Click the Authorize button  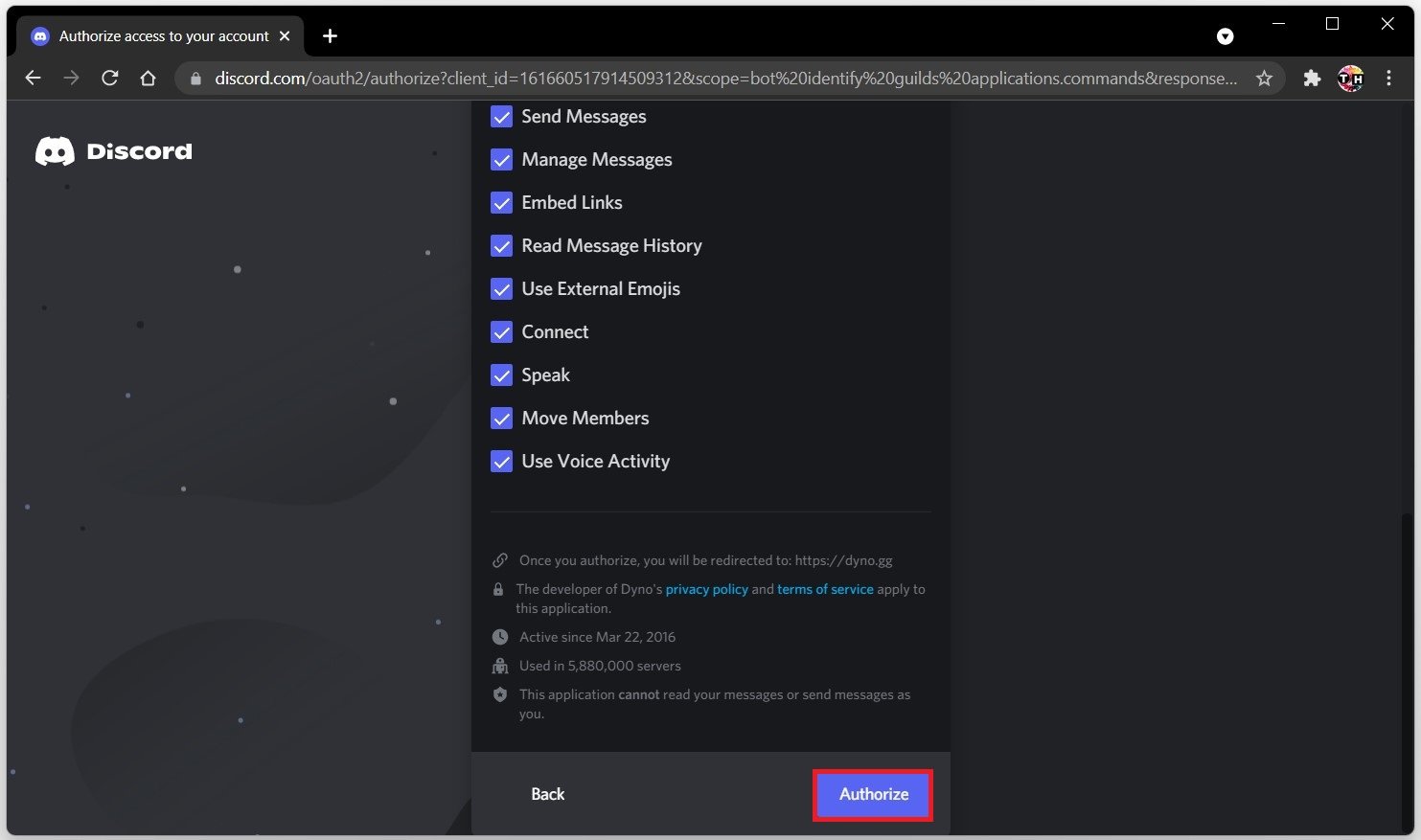point(872,794)
